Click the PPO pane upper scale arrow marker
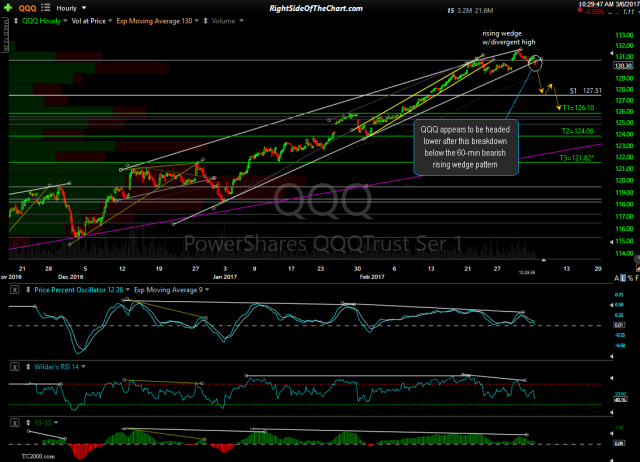This screenshot has height=462, width=640. click(x=611, y=305)
